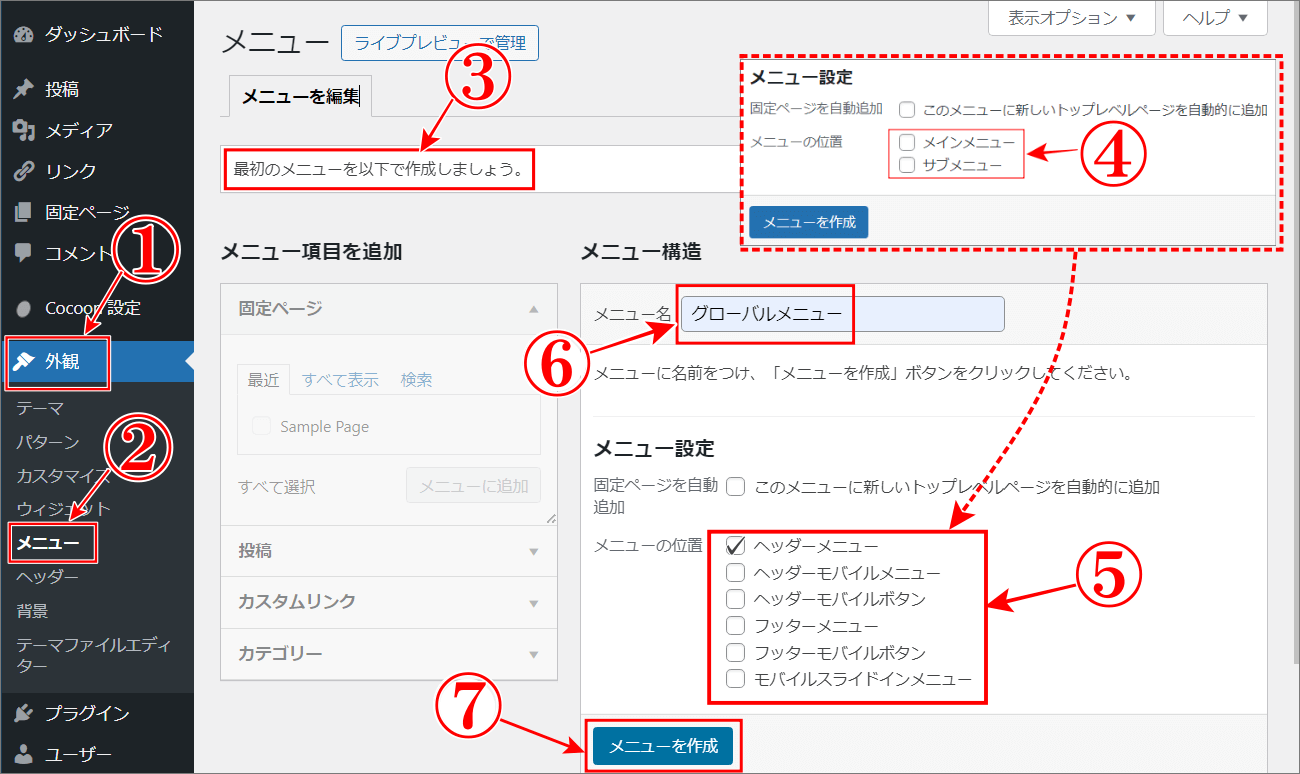Open the 外観 sidebar menu
This screenshot has height=774, width=1300.
click(x=97, y=362)
